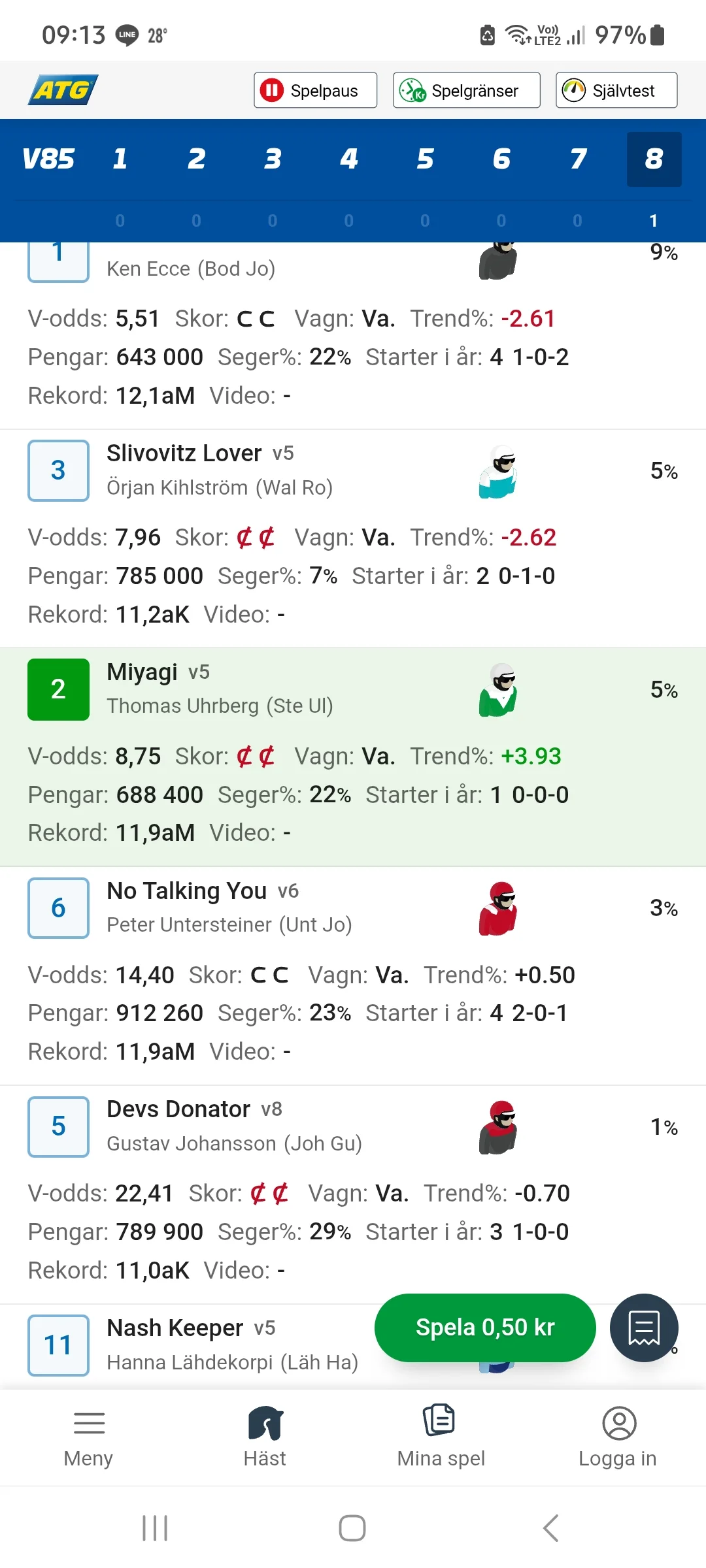This screenshot has width=706, height=1568.
Task: Tap Slivovitz Lover's driver silk icon
Action: click(498, 472)
